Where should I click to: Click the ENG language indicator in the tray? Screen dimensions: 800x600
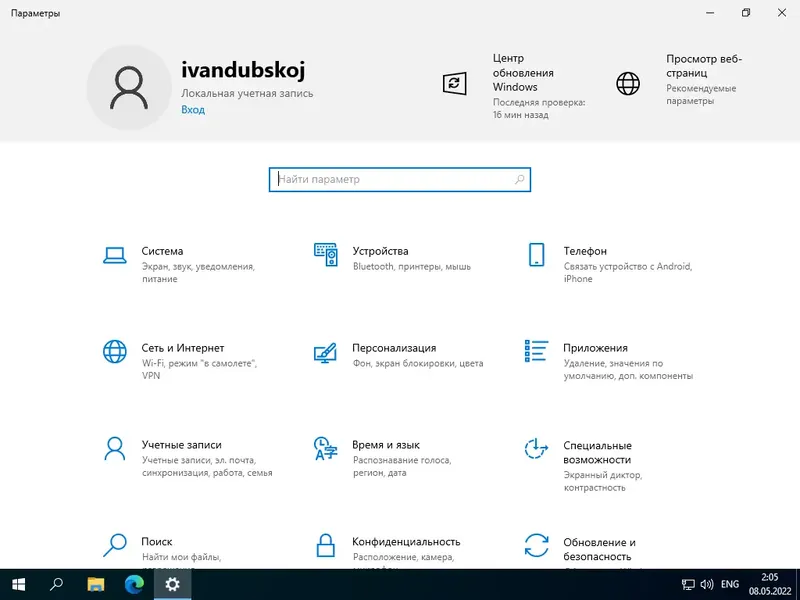728,584
